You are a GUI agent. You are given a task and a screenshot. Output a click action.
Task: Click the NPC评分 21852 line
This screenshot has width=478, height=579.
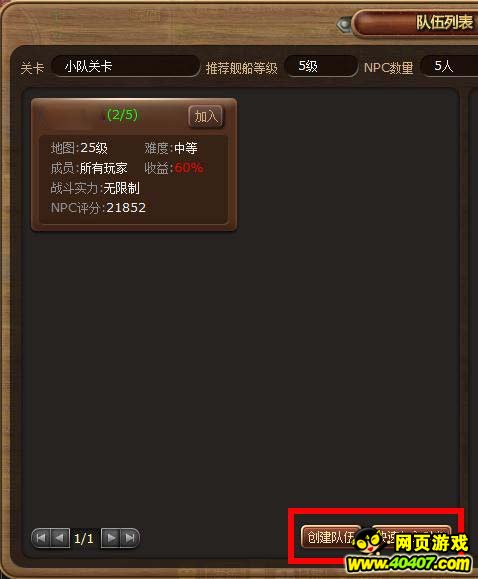click(98, 208)
